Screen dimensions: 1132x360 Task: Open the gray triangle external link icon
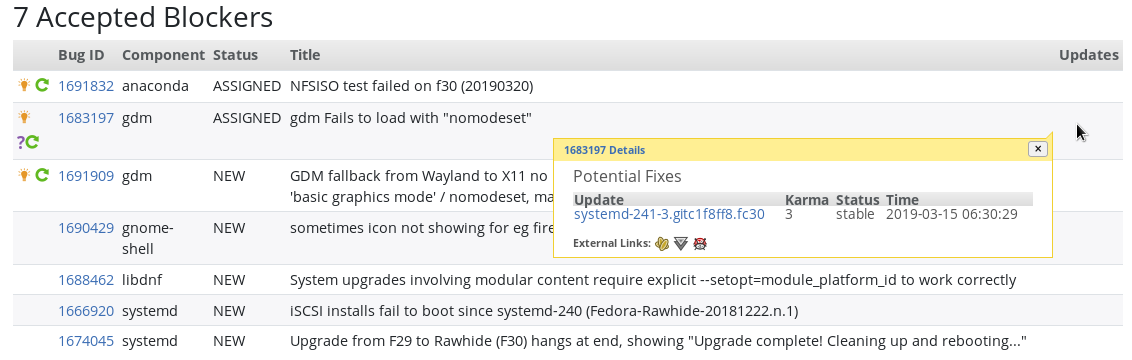click(x=681, y=244)
